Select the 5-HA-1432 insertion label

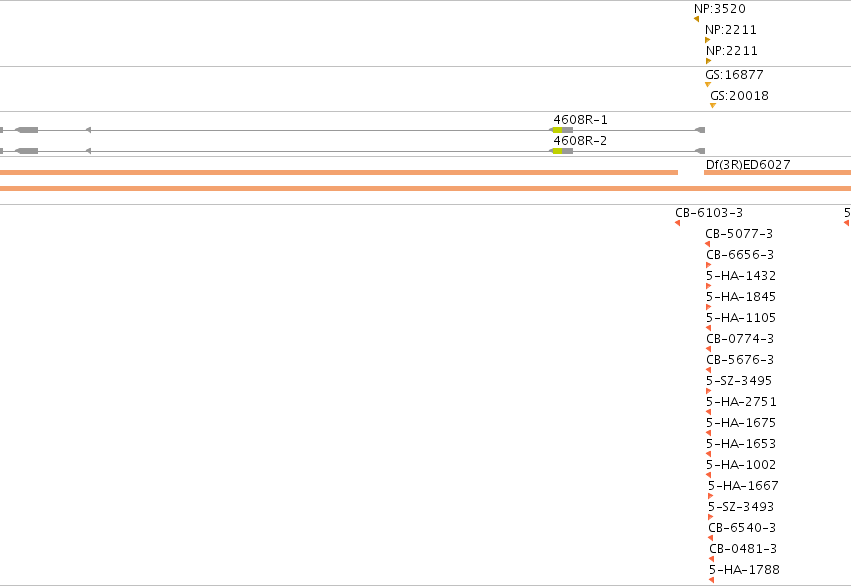[741, 276]
